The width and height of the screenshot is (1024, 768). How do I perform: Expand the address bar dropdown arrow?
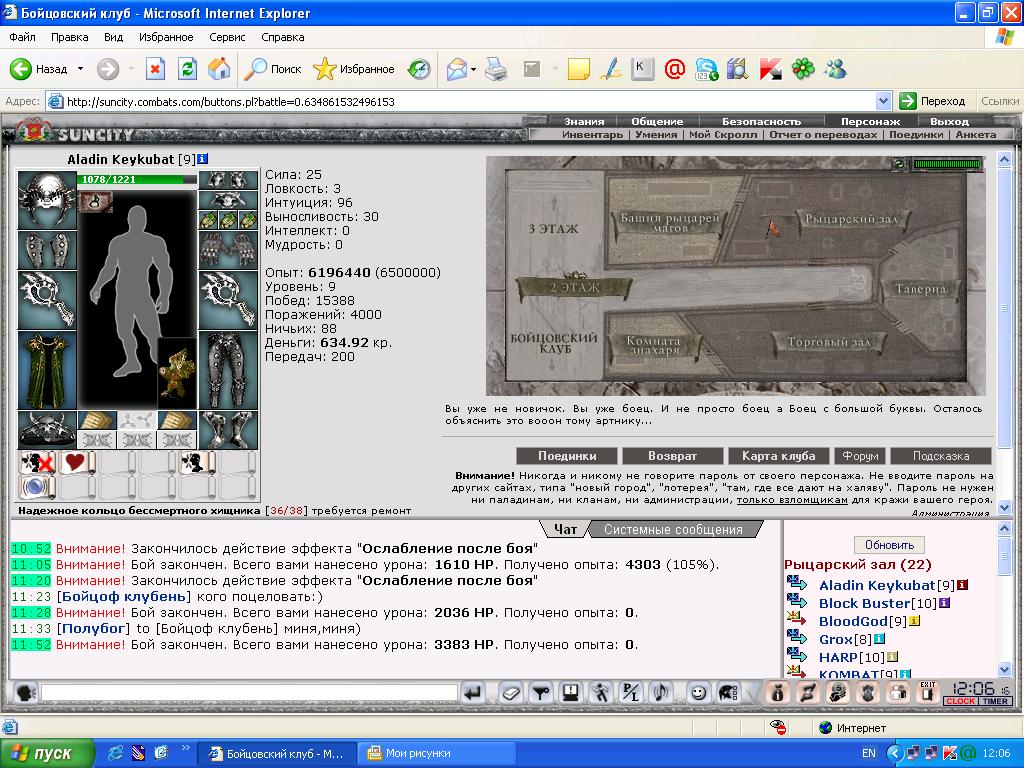point(883,101)
